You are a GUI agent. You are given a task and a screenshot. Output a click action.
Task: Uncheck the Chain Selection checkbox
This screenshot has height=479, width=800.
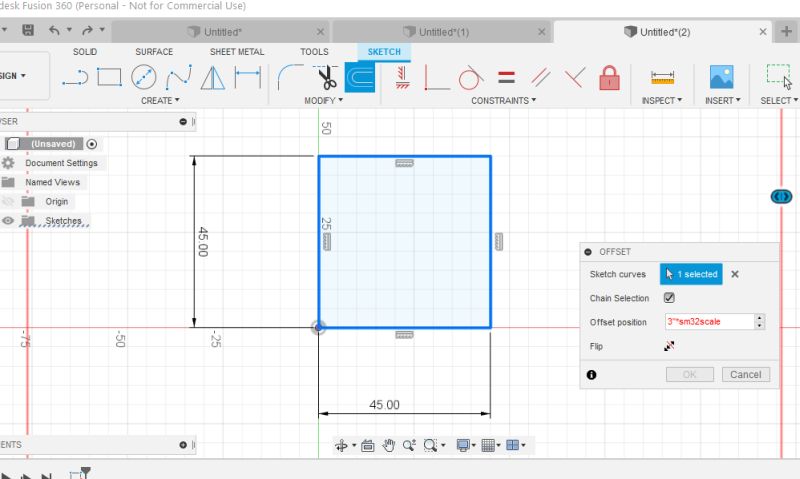(669, 298)
